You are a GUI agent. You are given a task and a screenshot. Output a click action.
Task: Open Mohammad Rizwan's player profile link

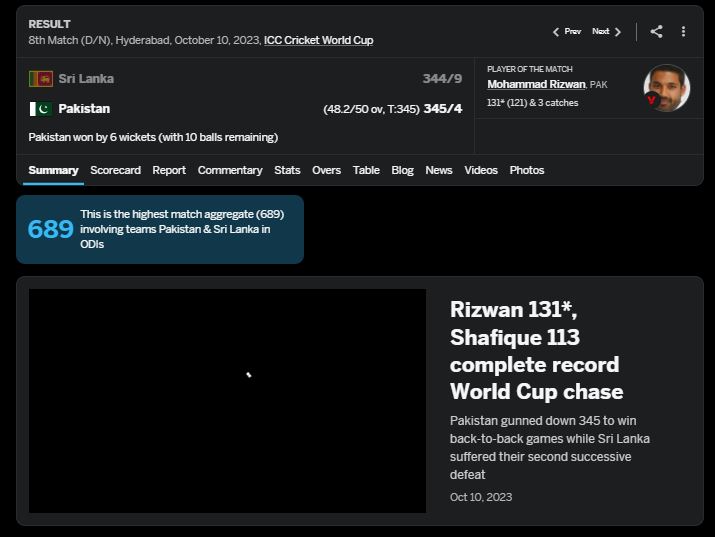click(536, 84)
